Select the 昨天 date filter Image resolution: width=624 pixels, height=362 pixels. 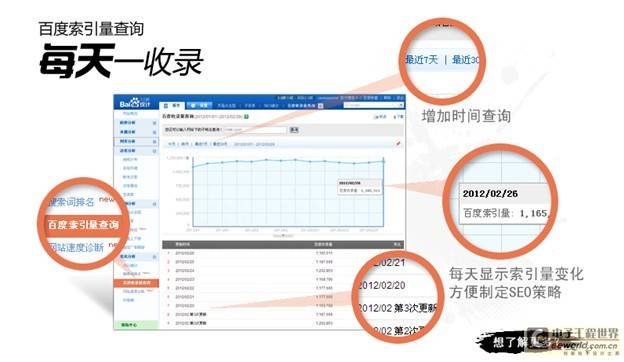pyautogui.click(x=185, y=144)
